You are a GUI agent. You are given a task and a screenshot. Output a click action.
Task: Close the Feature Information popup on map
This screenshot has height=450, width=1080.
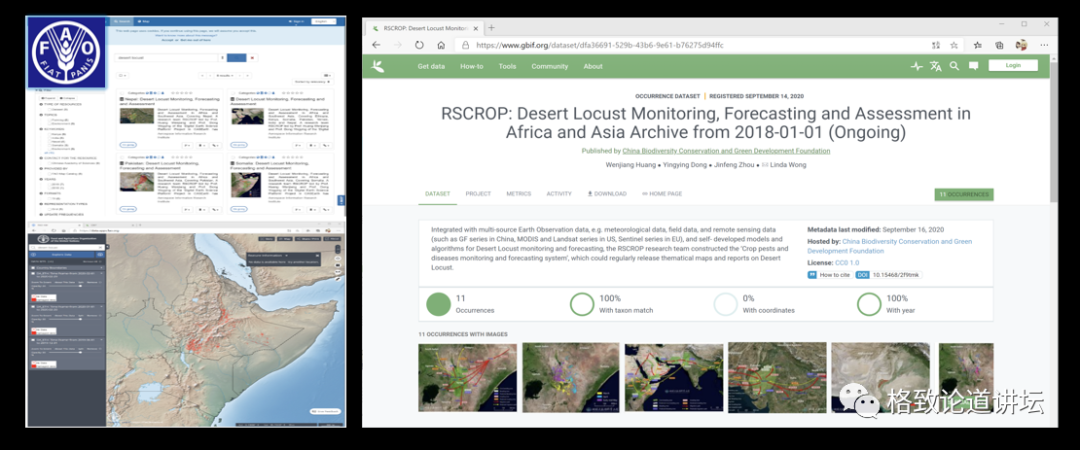click(318, 254)
